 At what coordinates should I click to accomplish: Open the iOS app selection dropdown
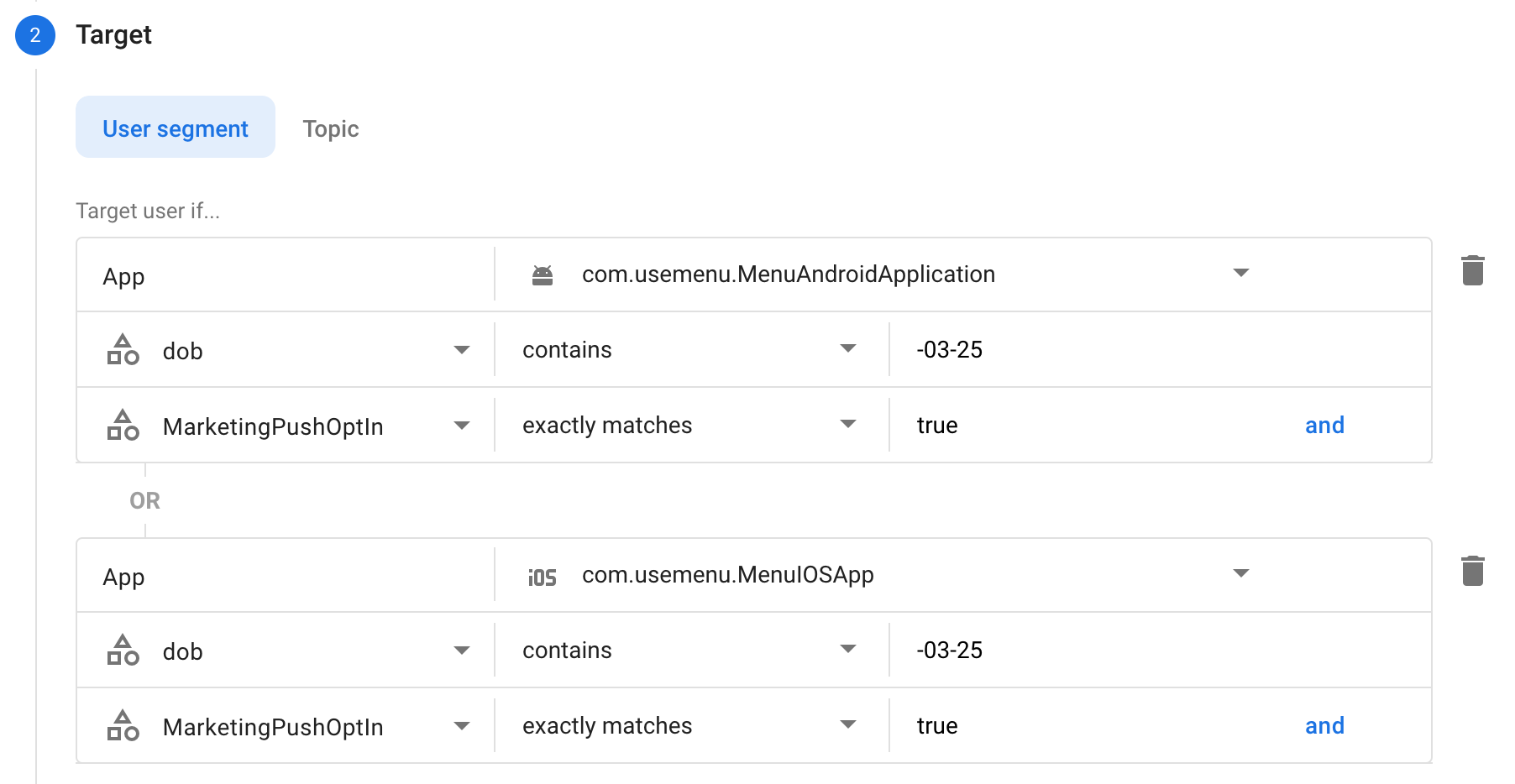(1241, 574)
